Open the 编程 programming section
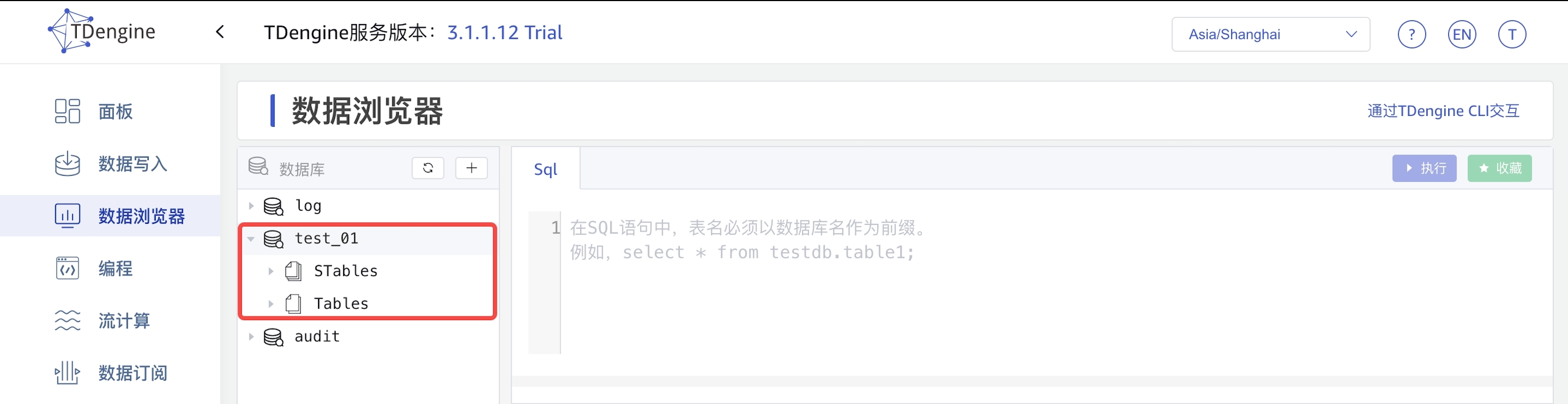The image size is (1568, 404). click(115, 268)
